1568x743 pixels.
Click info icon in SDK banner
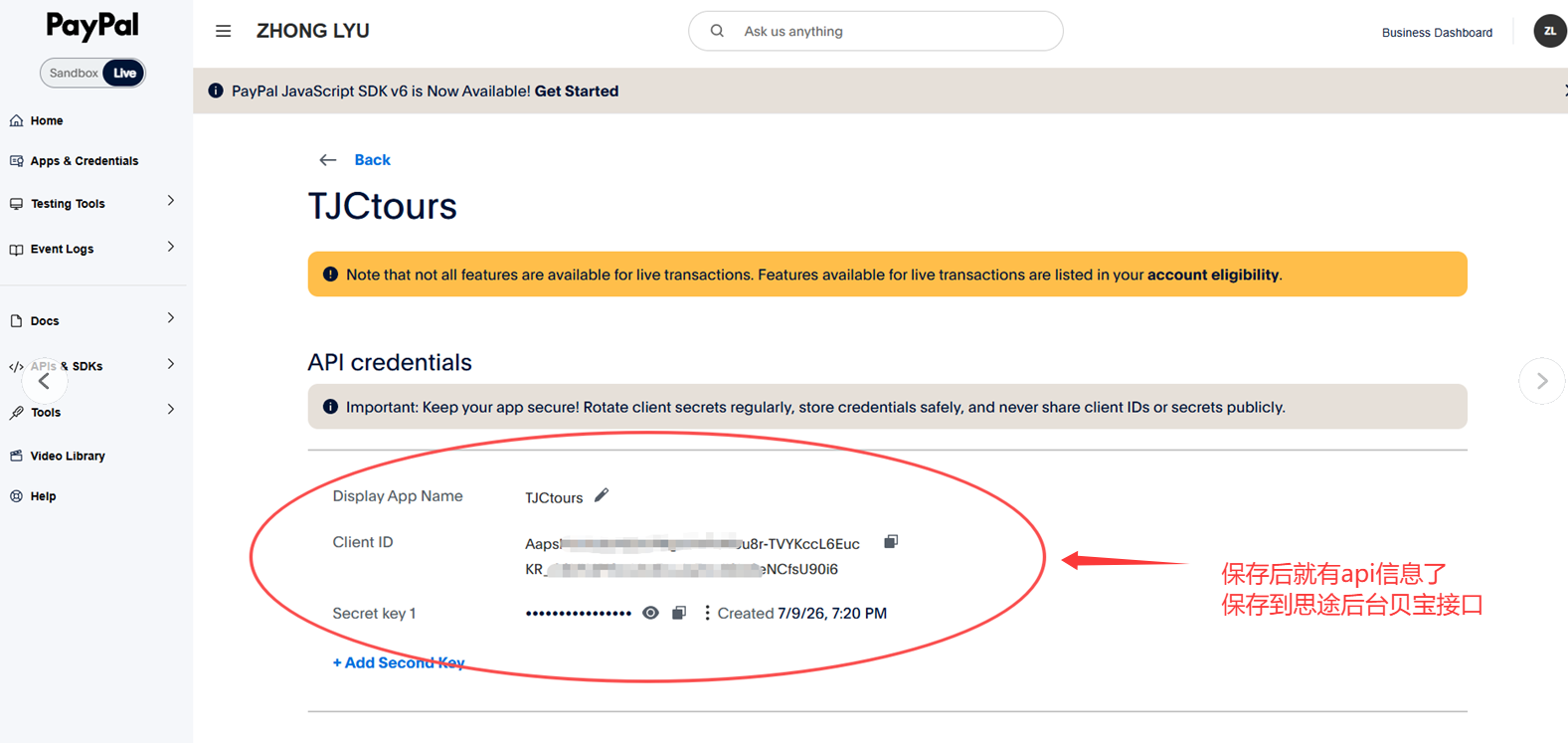click(x=216, y=91)
